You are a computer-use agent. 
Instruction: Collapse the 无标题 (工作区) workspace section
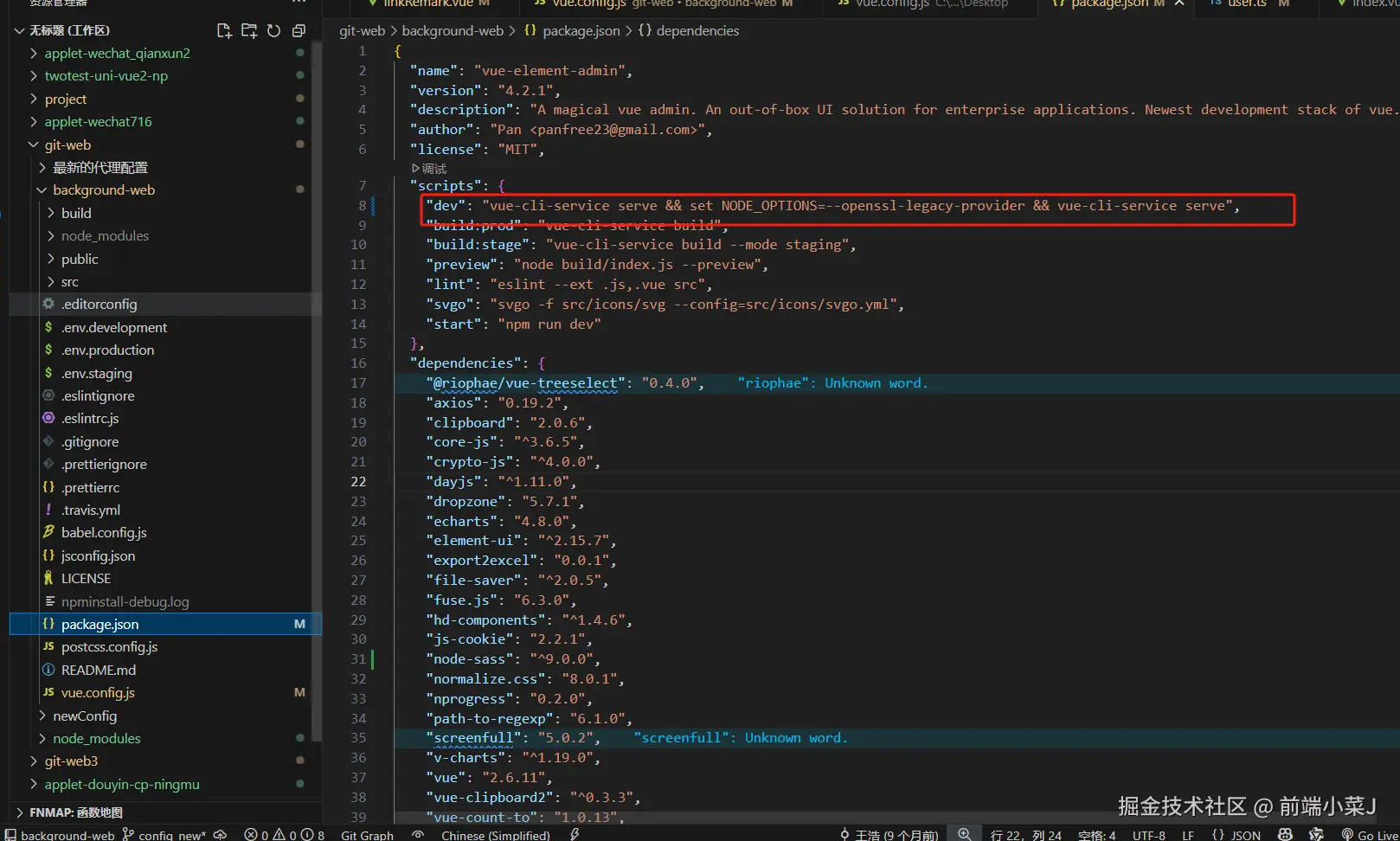(69, 30)
